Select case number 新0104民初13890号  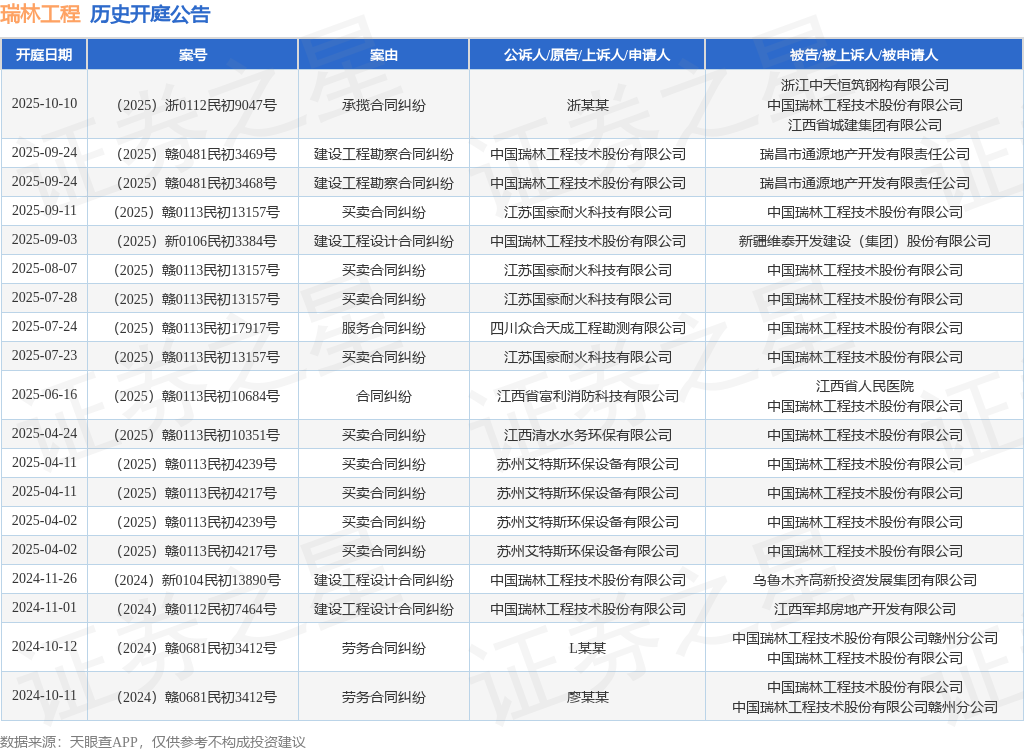coord(193,580)
